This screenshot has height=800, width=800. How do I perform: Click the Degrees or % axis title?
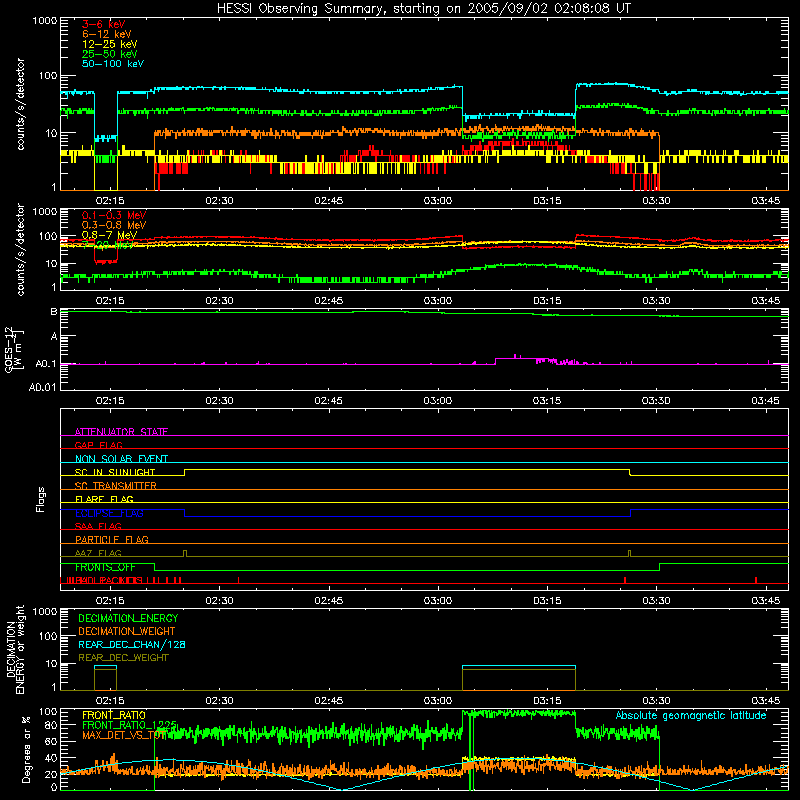[26, 749]
